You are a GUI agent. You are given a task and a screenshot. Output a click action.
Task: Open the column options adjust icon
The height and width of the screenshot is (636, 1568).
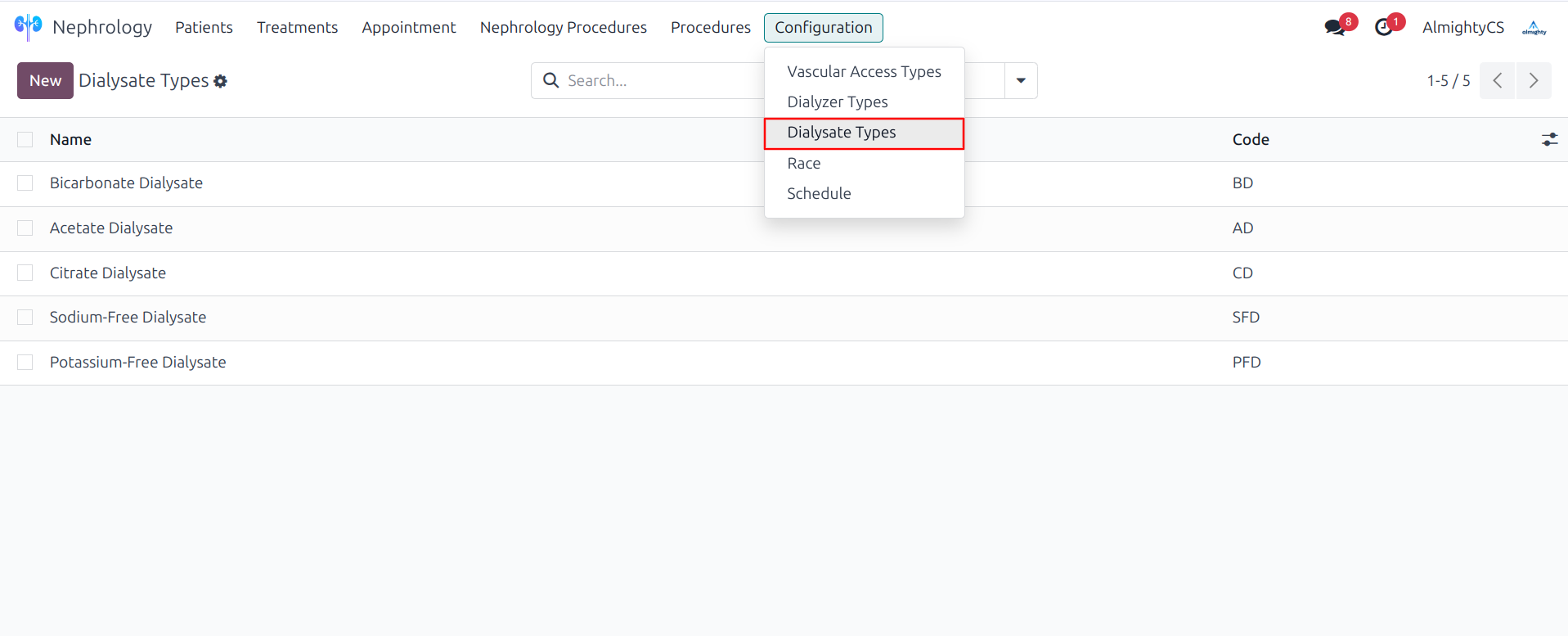pyautogui.click(x=1549, y=139)
